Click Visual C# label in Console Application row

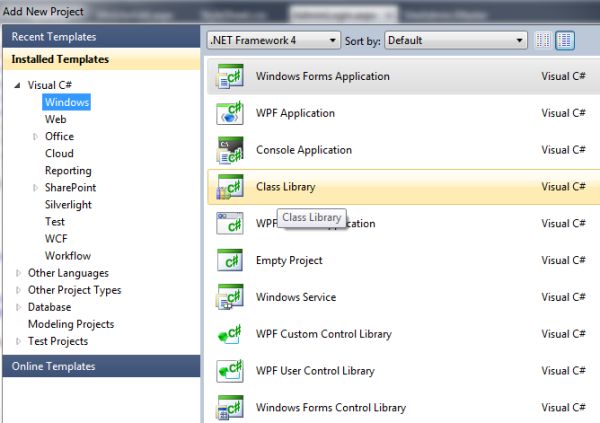tap(563, 150)
